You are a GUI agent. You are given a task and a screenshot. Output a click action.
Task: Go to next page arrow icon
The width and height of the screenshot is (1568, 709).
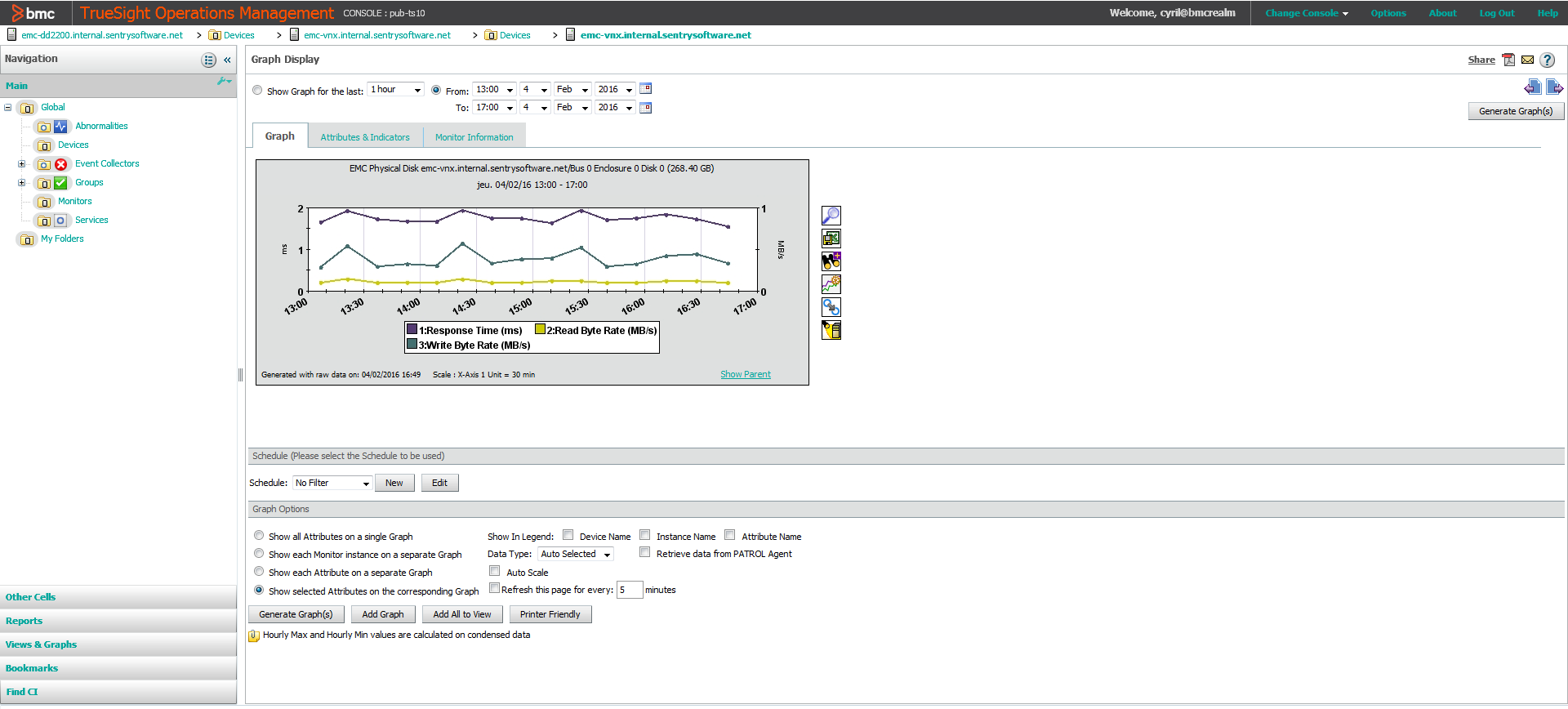[x=1554, y=87]
